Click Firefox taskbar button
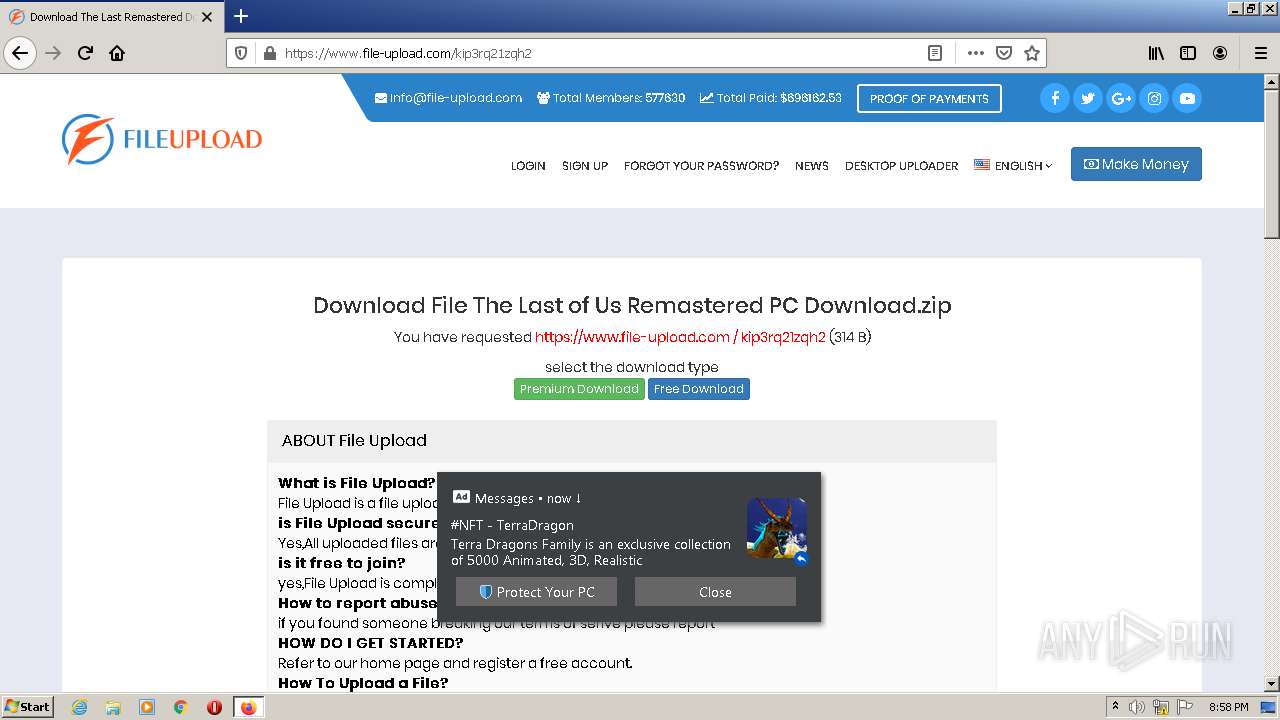The width and height of the screenshot is (1280, 720). point(248,707)
